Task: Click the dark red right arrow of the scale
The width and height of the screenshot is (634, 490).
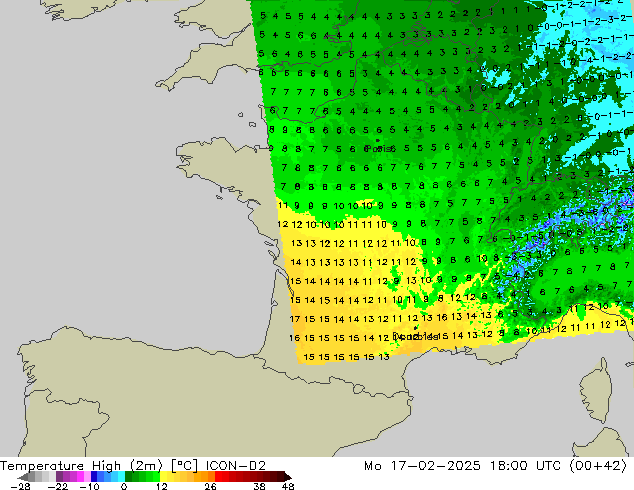Action: click(287, 477)
